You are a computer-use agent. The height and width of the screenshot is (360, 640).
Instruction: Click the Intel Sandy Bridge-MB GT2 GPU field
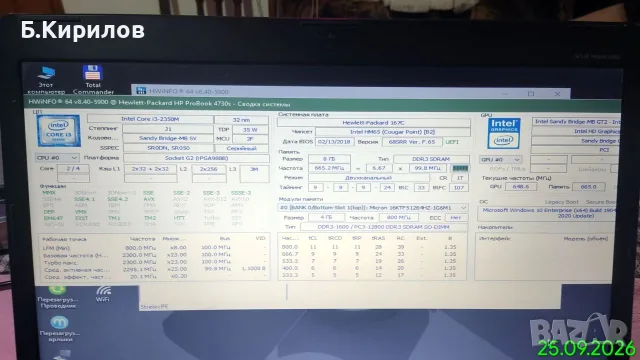(576, 122)
